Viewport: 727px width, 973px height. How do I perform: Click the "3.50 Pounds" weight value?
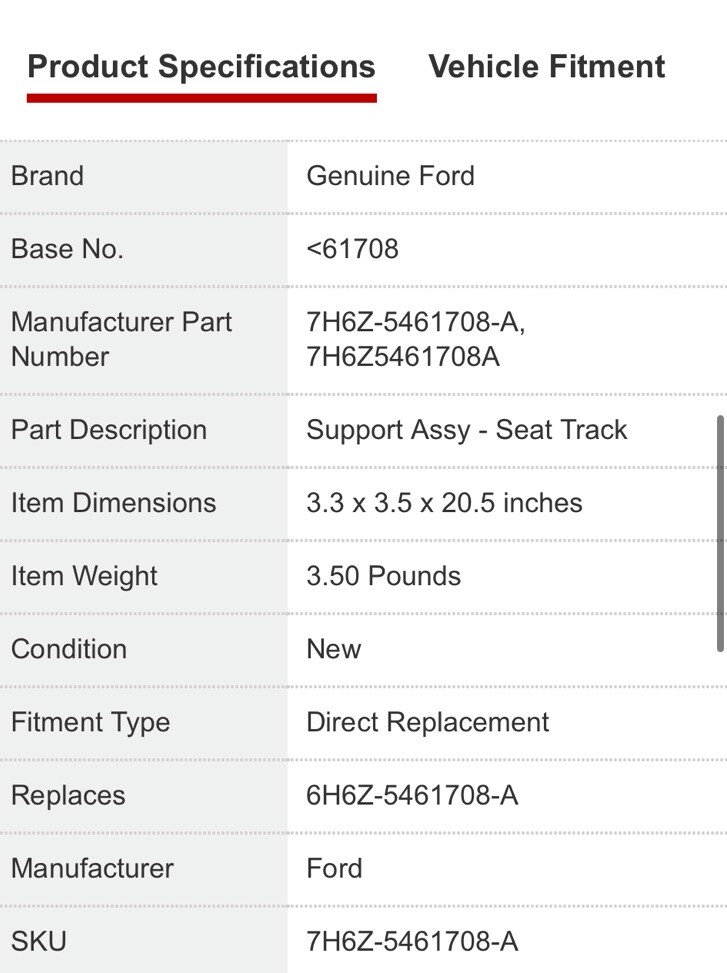point(383,576)
